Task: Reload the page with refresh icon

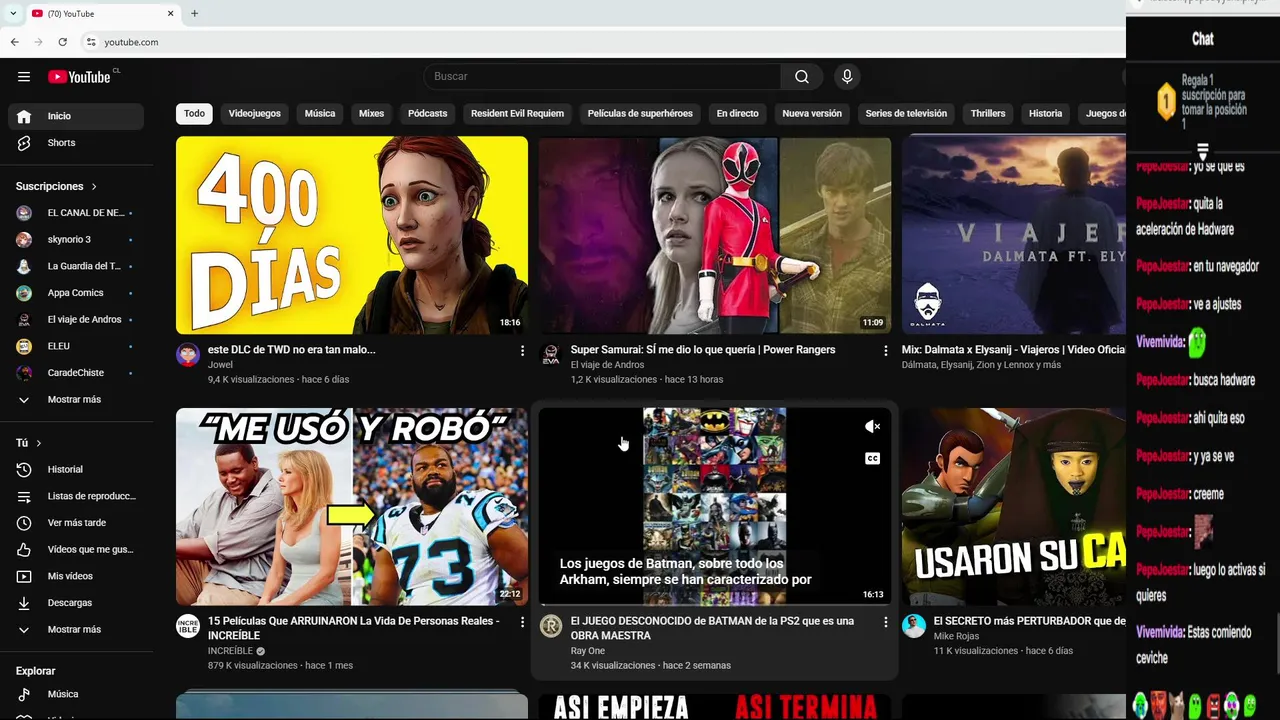Action: pyautogui.click(x=62, y=42)
